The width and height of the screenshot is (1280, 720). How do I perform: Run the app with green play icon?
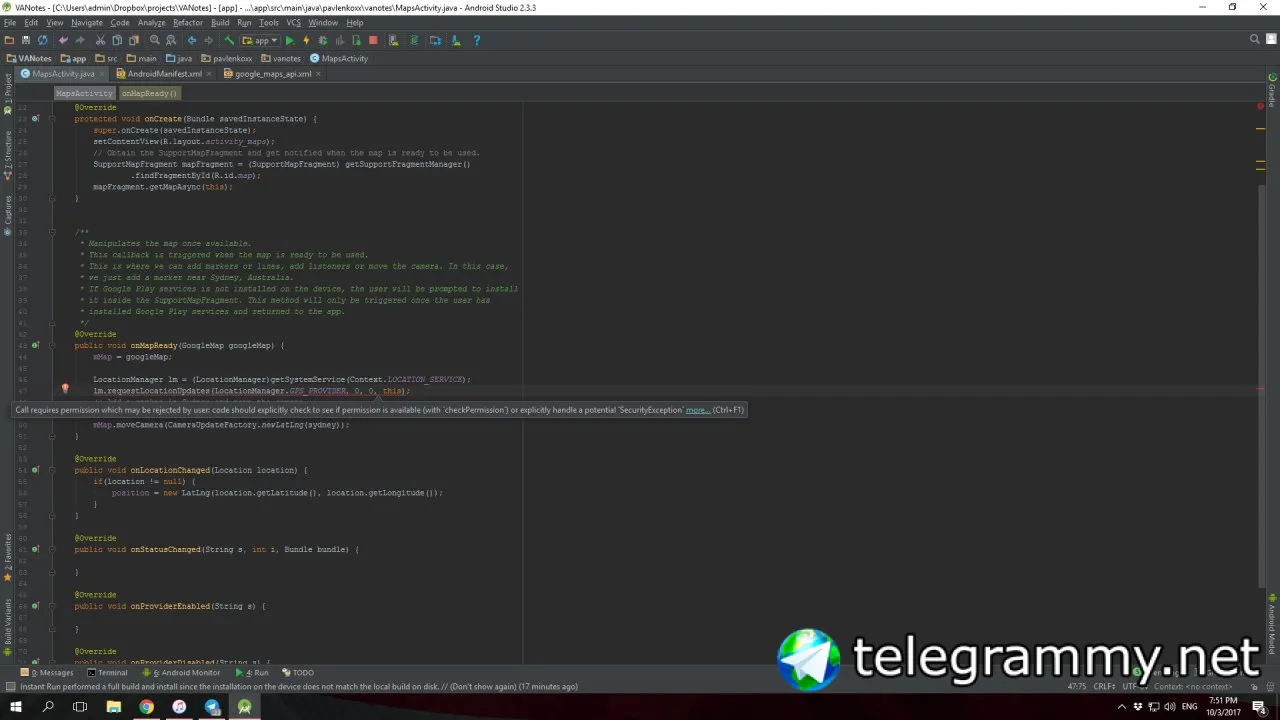pos(290,40)
